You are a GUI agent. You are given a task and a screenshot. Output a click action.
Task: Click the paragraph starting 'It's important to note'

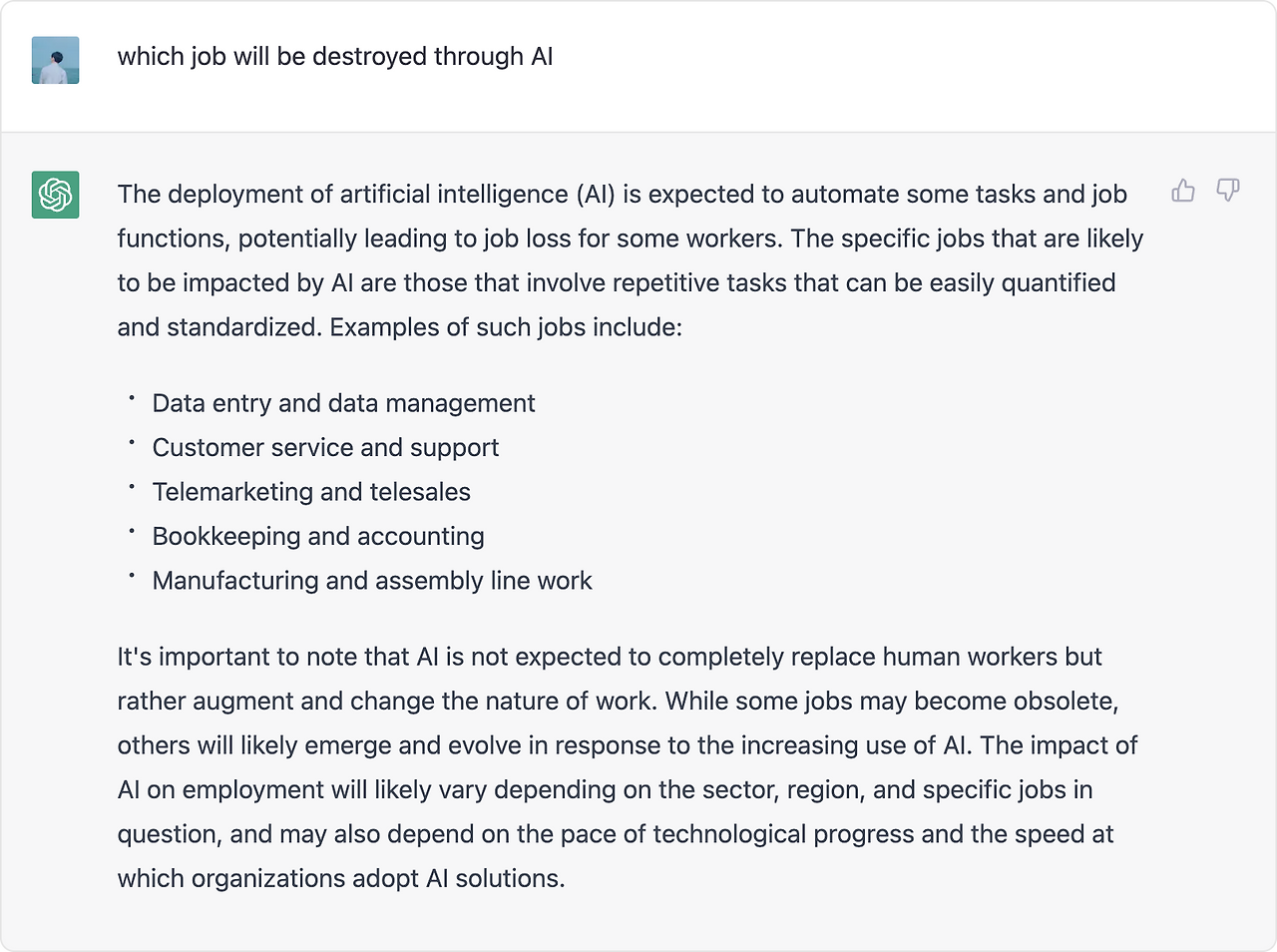[x=628, y=767]
